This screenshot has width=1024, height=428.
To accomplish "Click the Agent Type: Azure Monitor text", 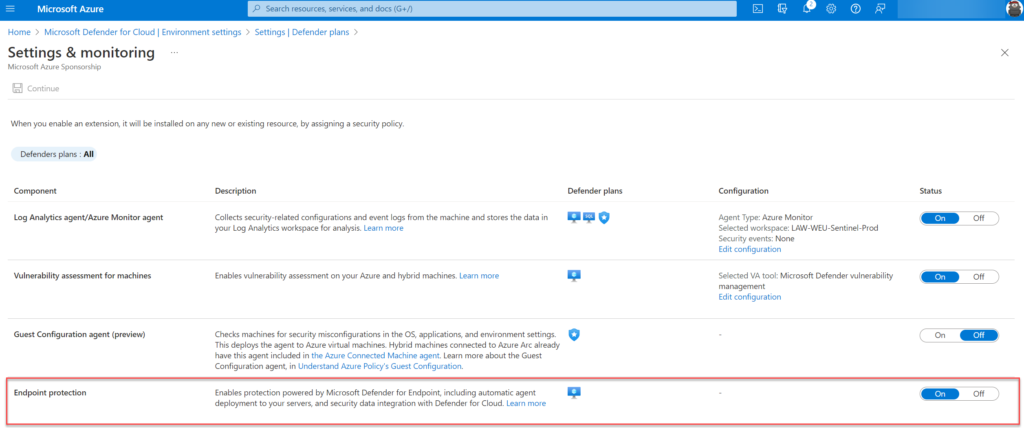I will [765, 218].
